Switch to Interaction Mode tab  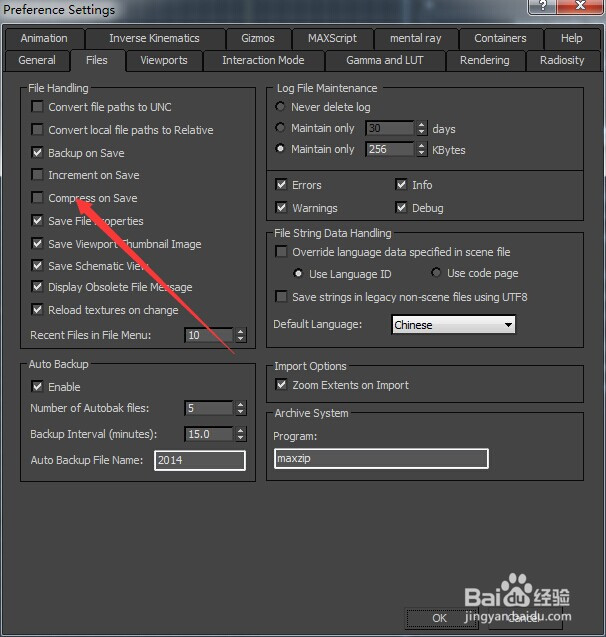(263, 61)
